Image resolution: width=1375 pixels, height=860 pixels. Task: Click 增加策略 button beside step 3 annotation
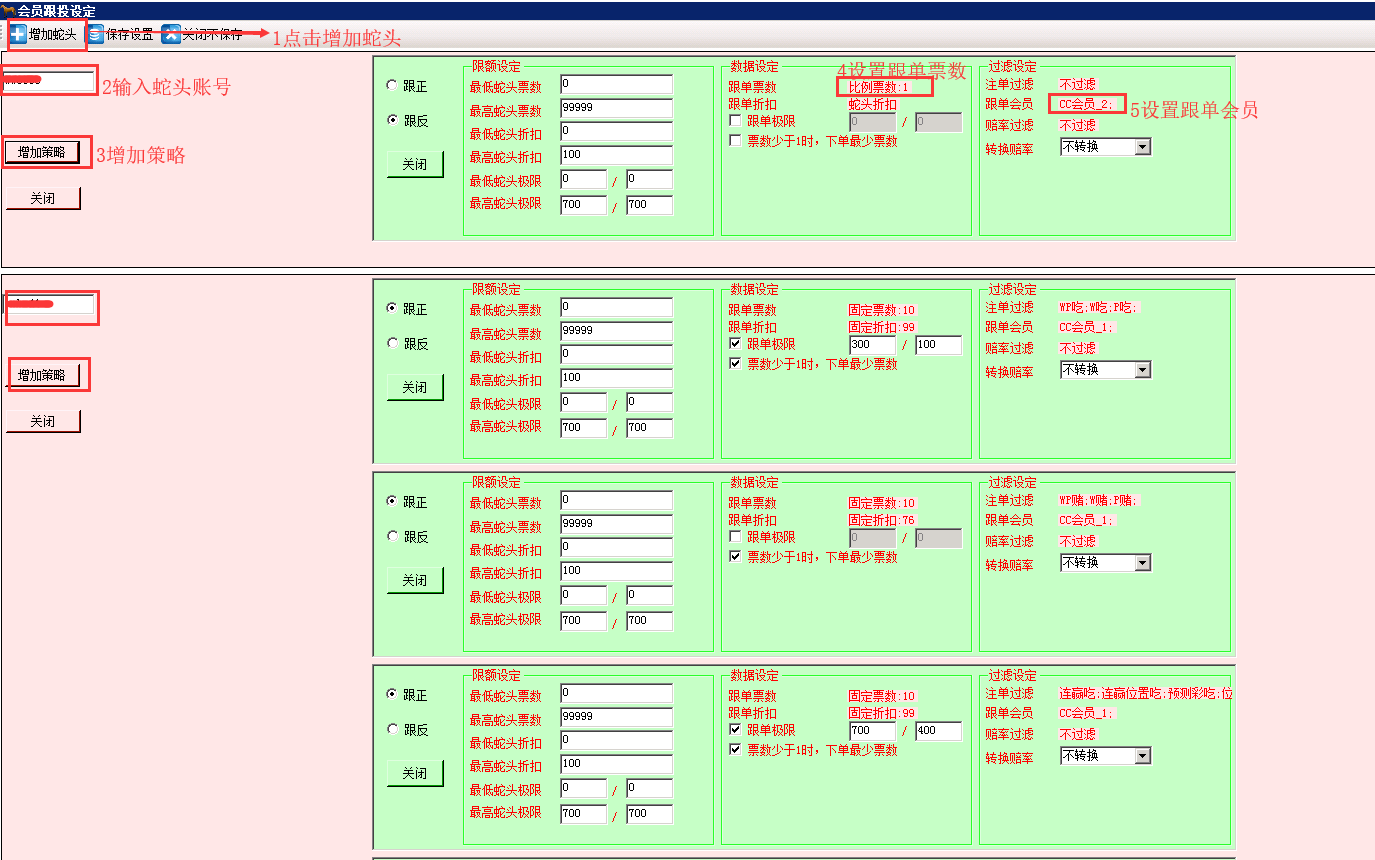(x=42, y=152)
